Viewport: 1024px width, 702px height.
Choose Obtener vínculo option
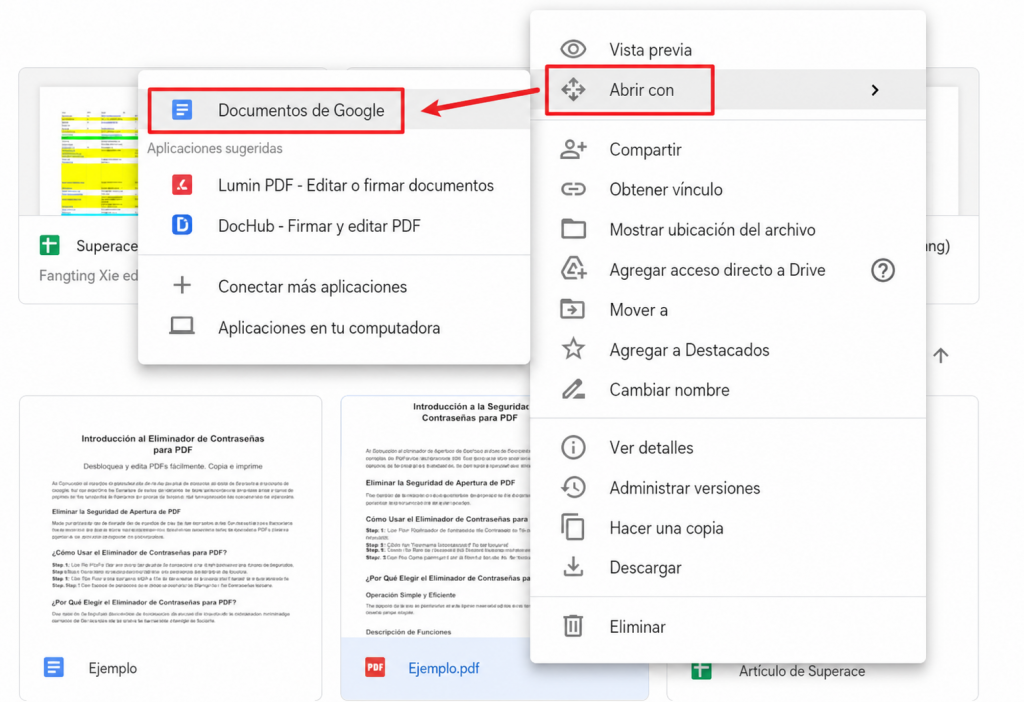click(728, 189)
